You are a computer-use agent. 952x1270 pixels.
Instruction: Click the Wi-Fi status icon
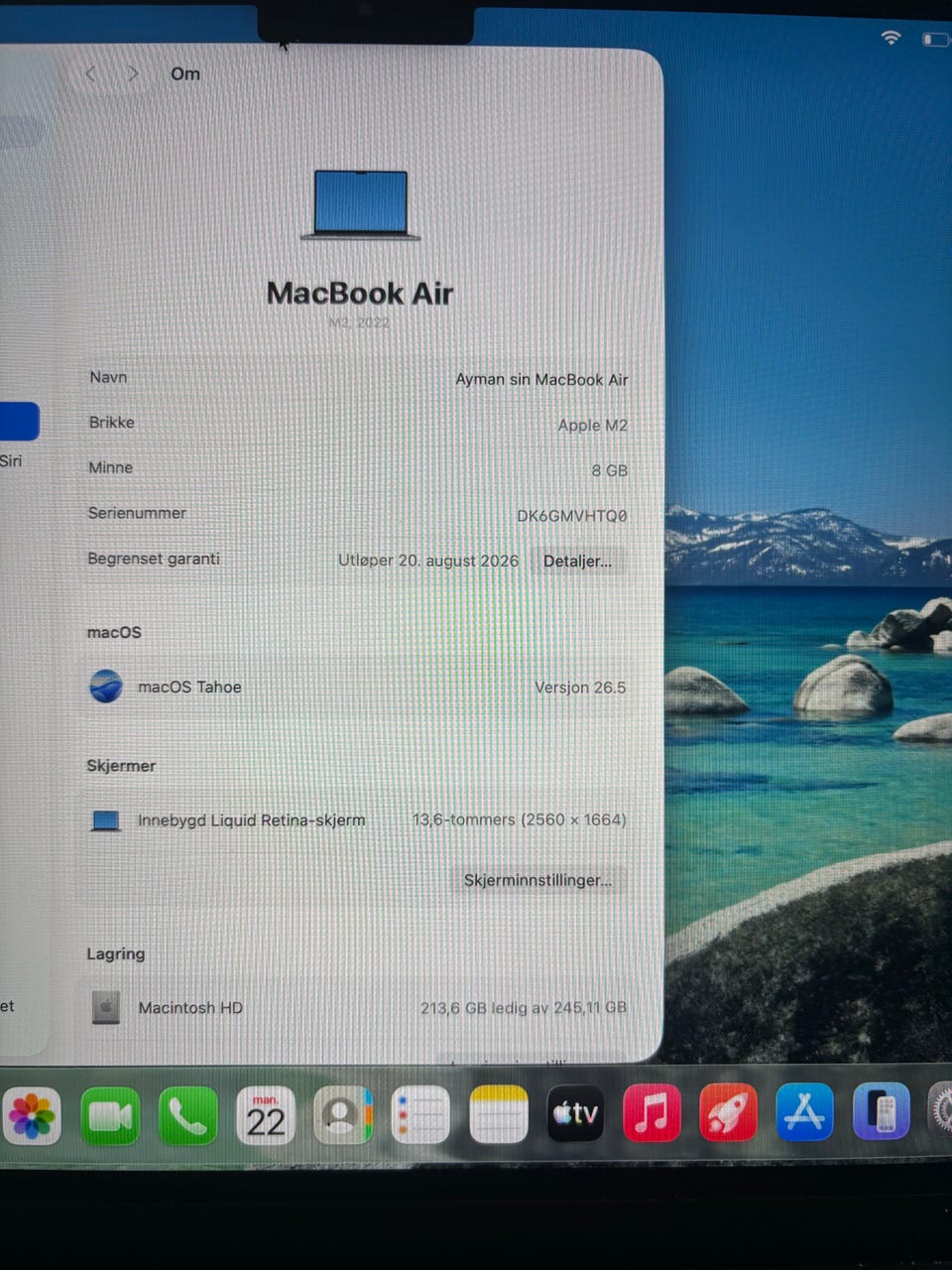(891, 38)
